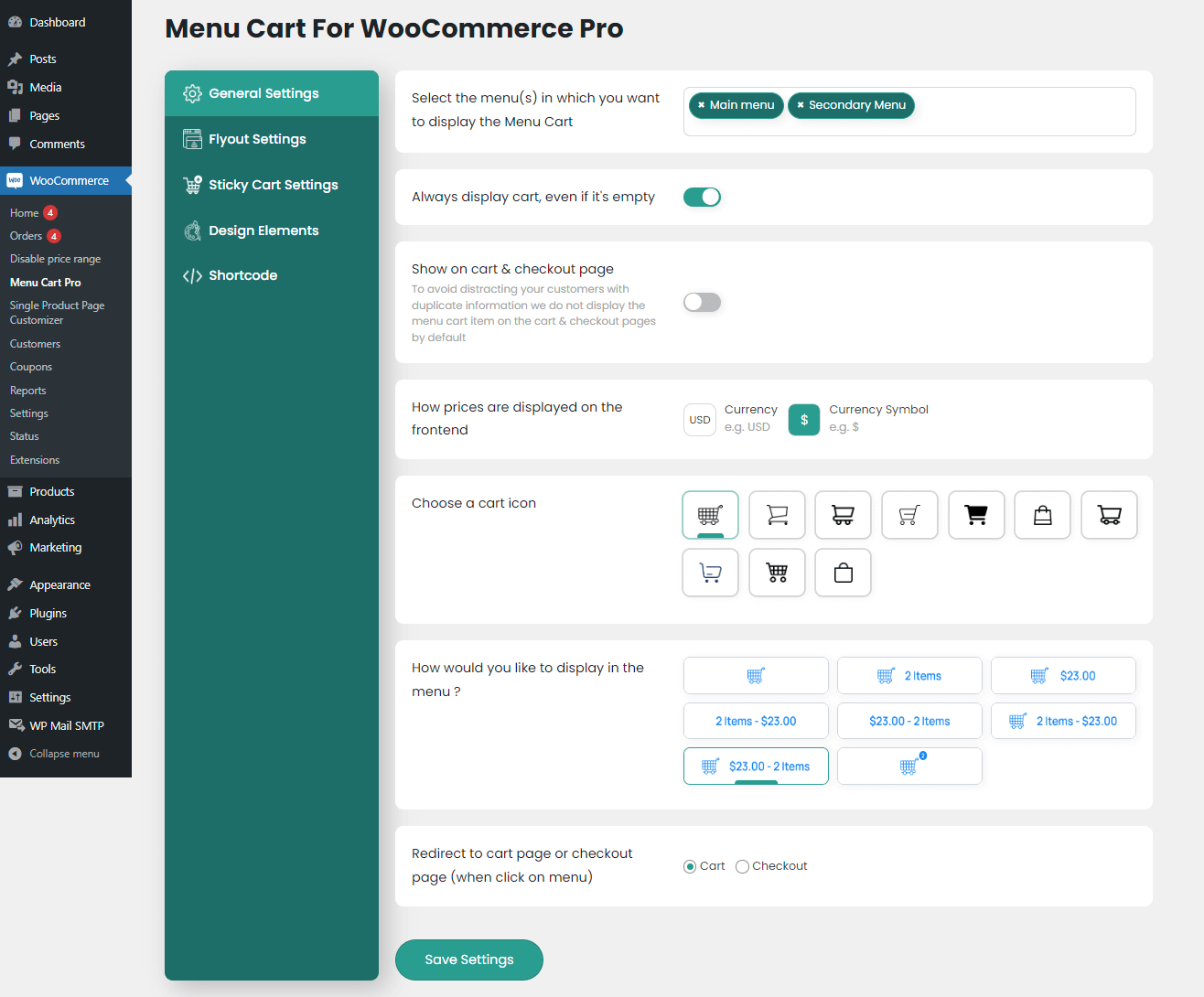Pick the solid black filled cart icon

click(x=976, y=515)
